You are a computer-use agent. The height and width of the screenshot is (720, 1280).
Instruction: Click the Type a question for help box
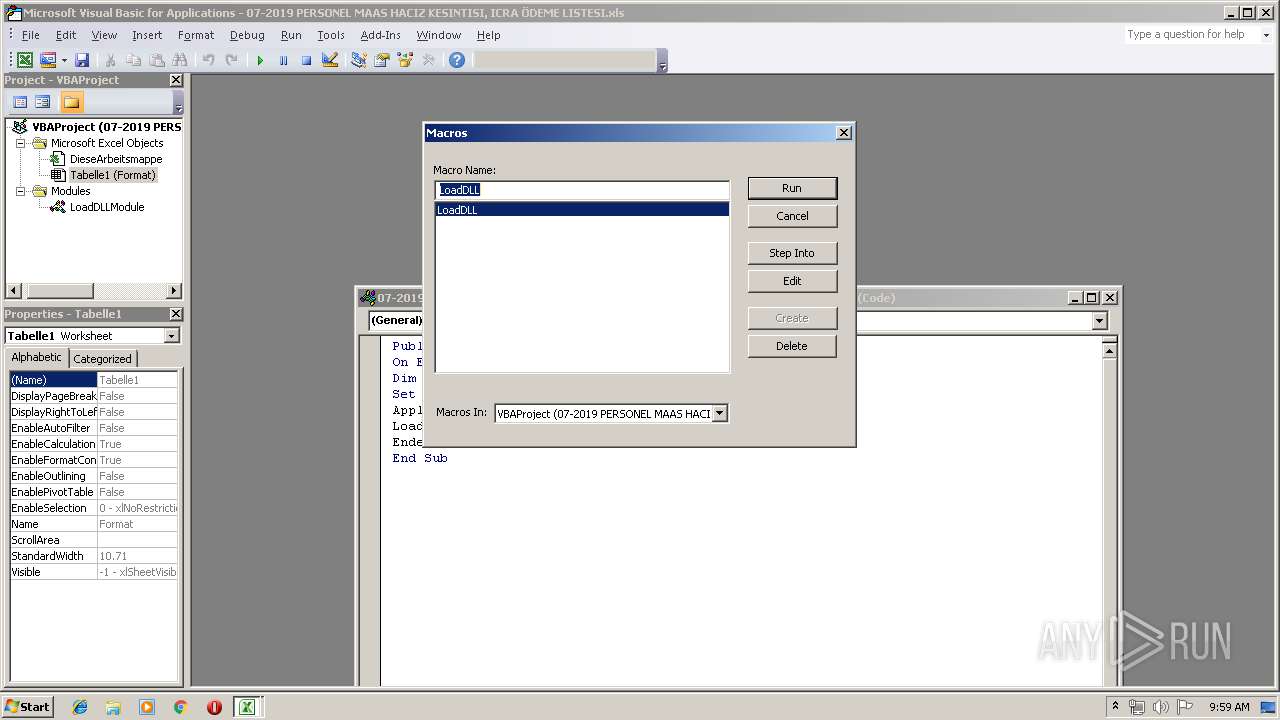[1190, 34]
